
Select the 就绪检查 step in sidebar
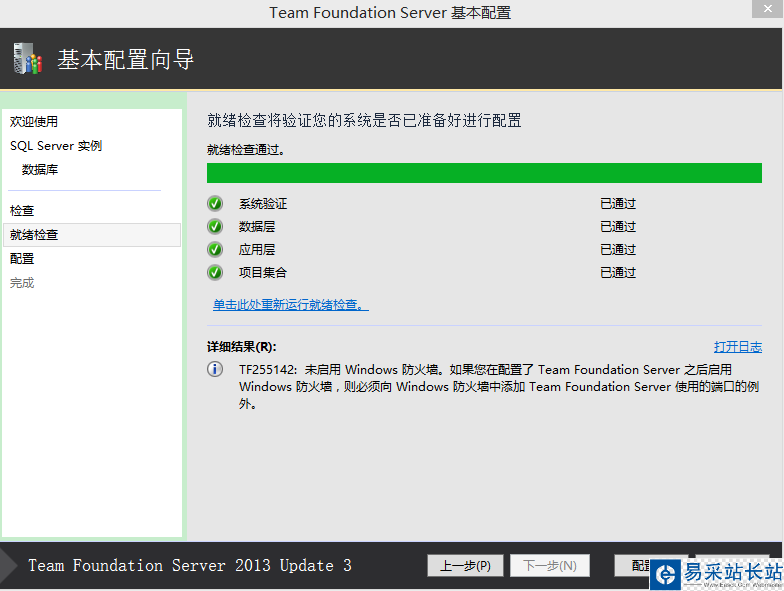coord(92,234)
